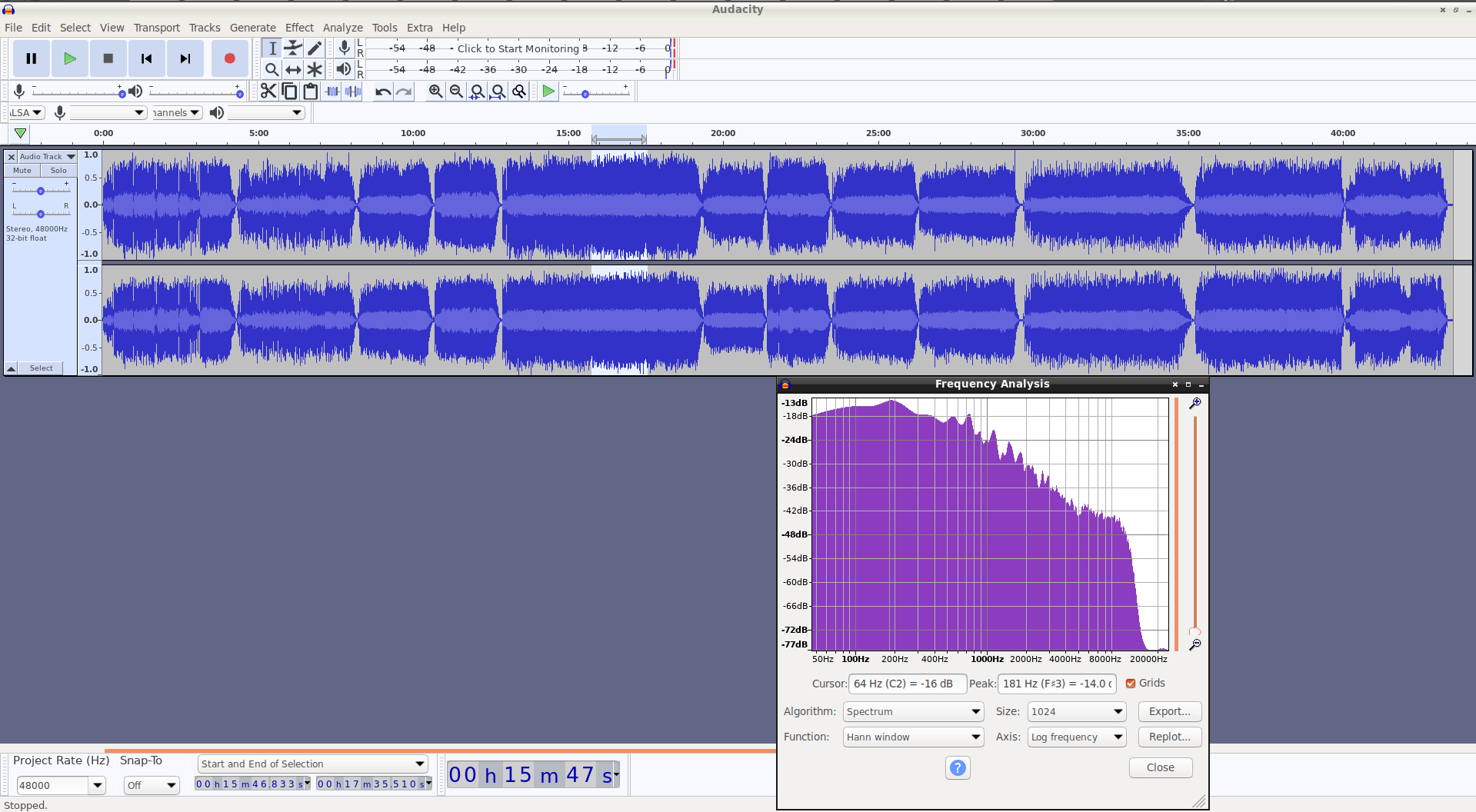Skip to end of track
This screenshot has height=812, width=1476.
(185, 58)
